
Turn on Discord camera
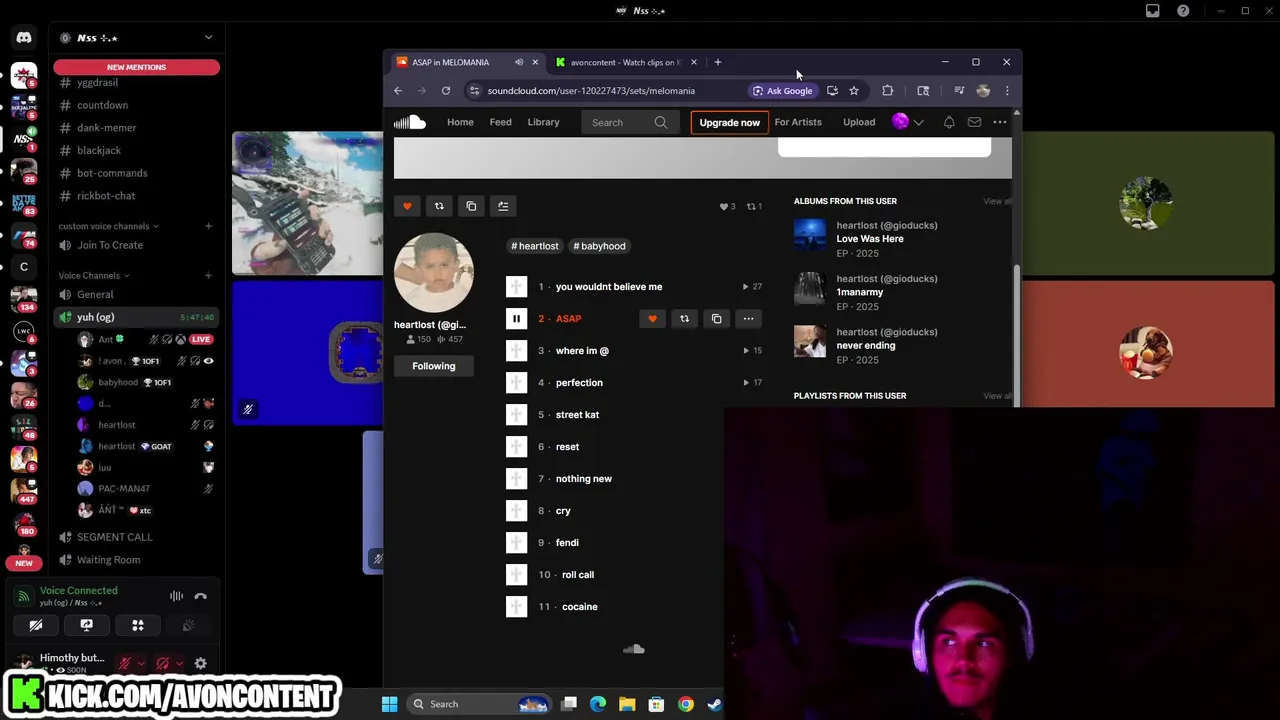pyautogui.click(x=36, y=626)
